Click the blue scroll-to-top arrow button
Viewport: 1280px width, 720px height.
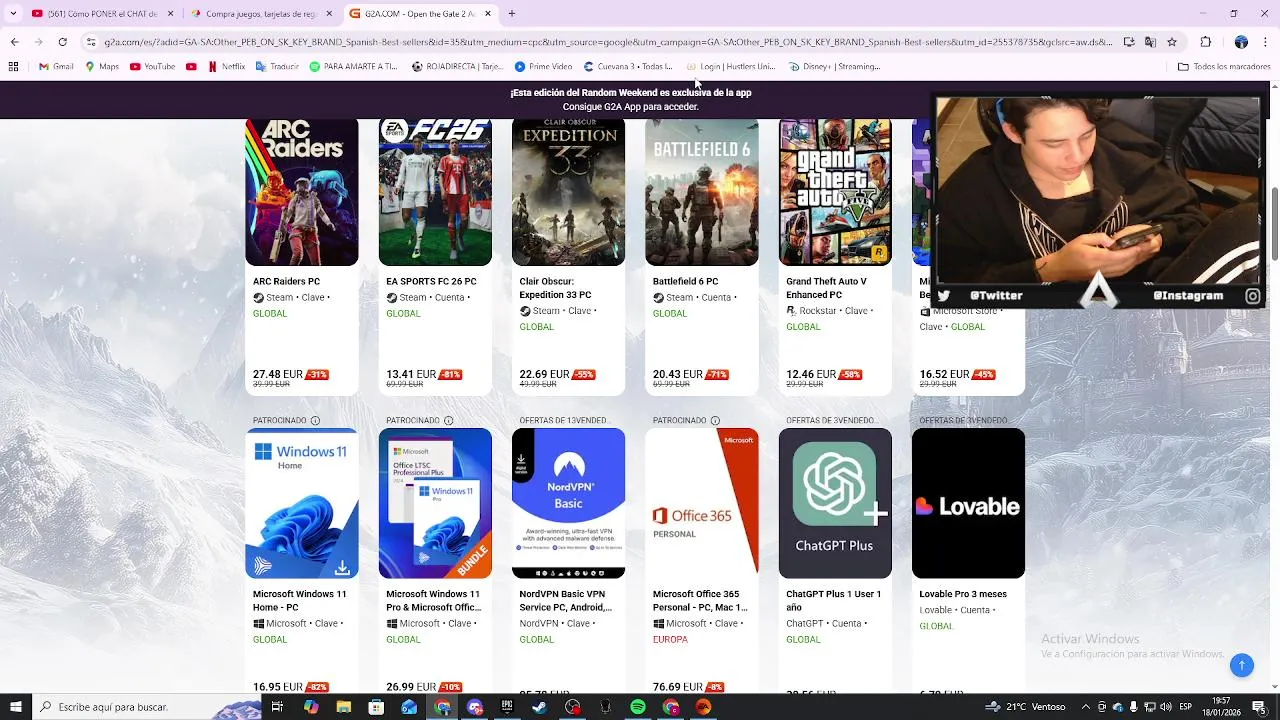click(1241, 665)
